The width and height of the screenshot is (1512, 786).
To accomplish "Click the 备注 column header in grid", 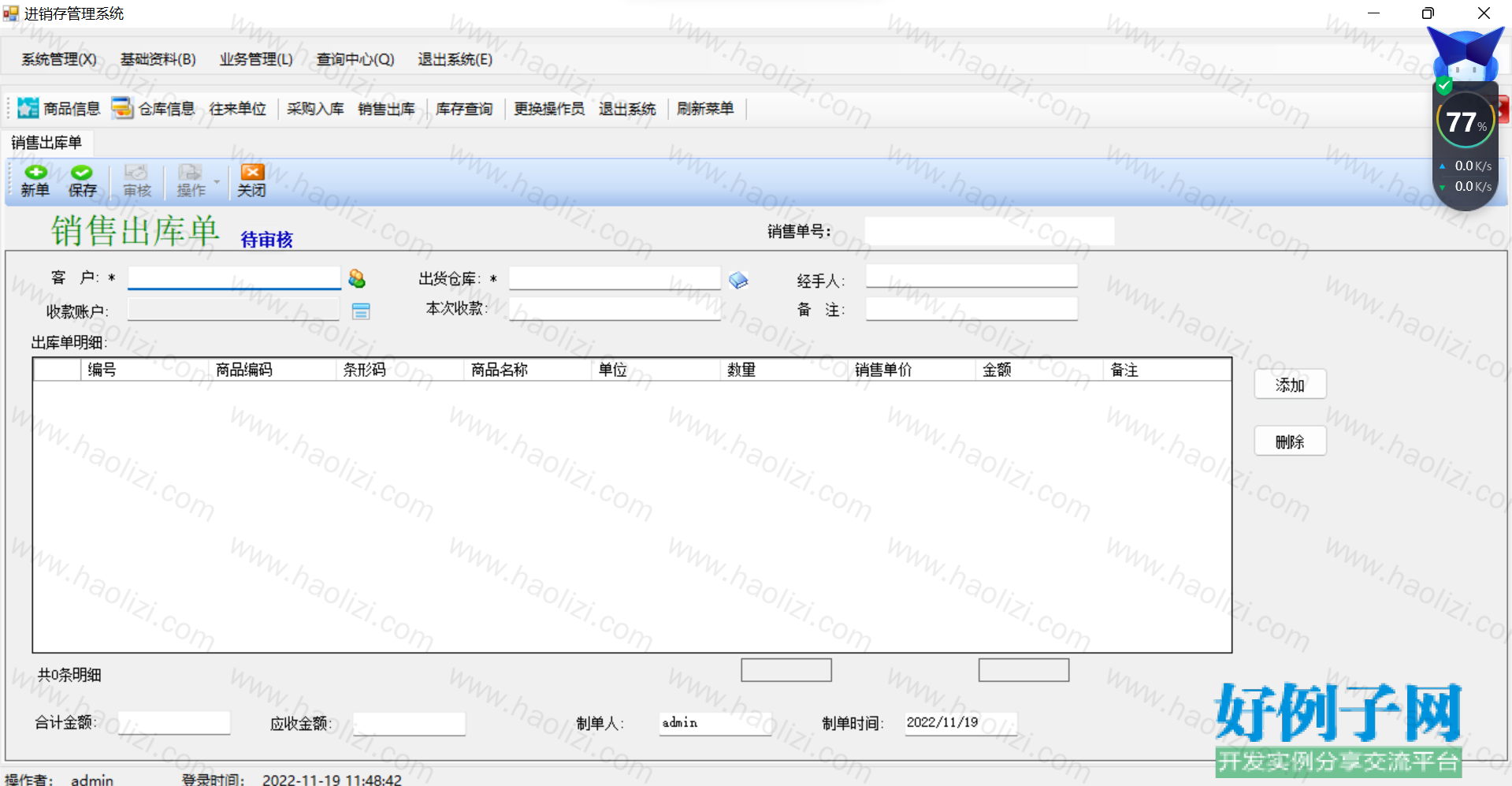I will click(x=1167, y=370).
